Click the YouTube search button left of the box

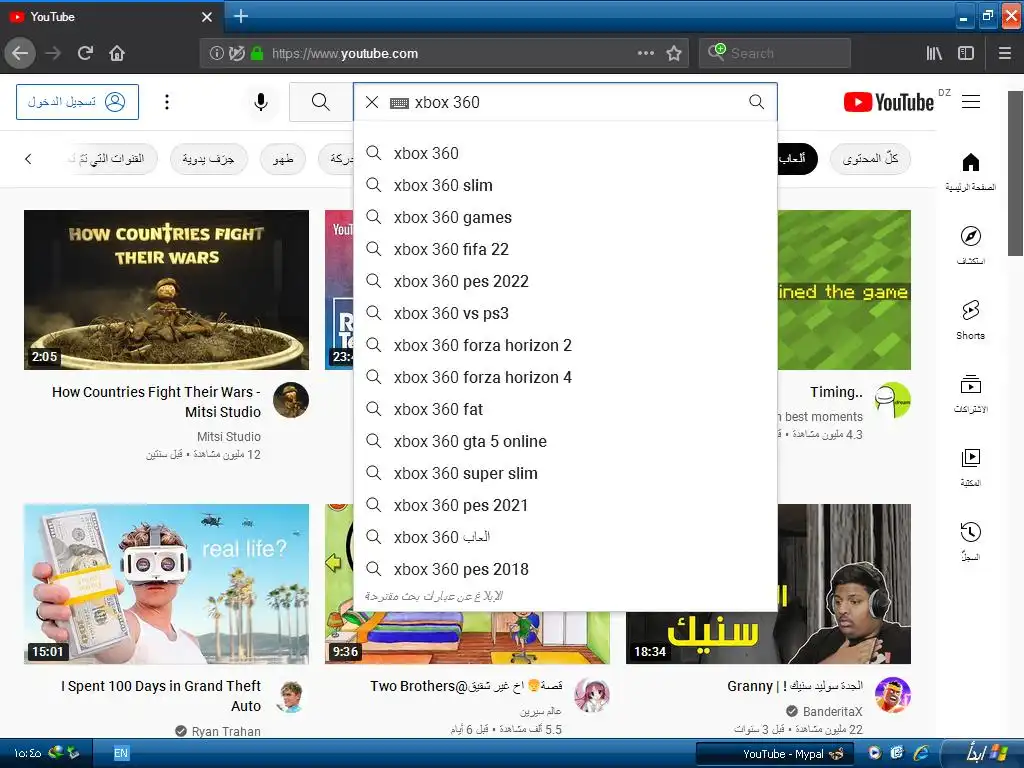tap(321, 102)
